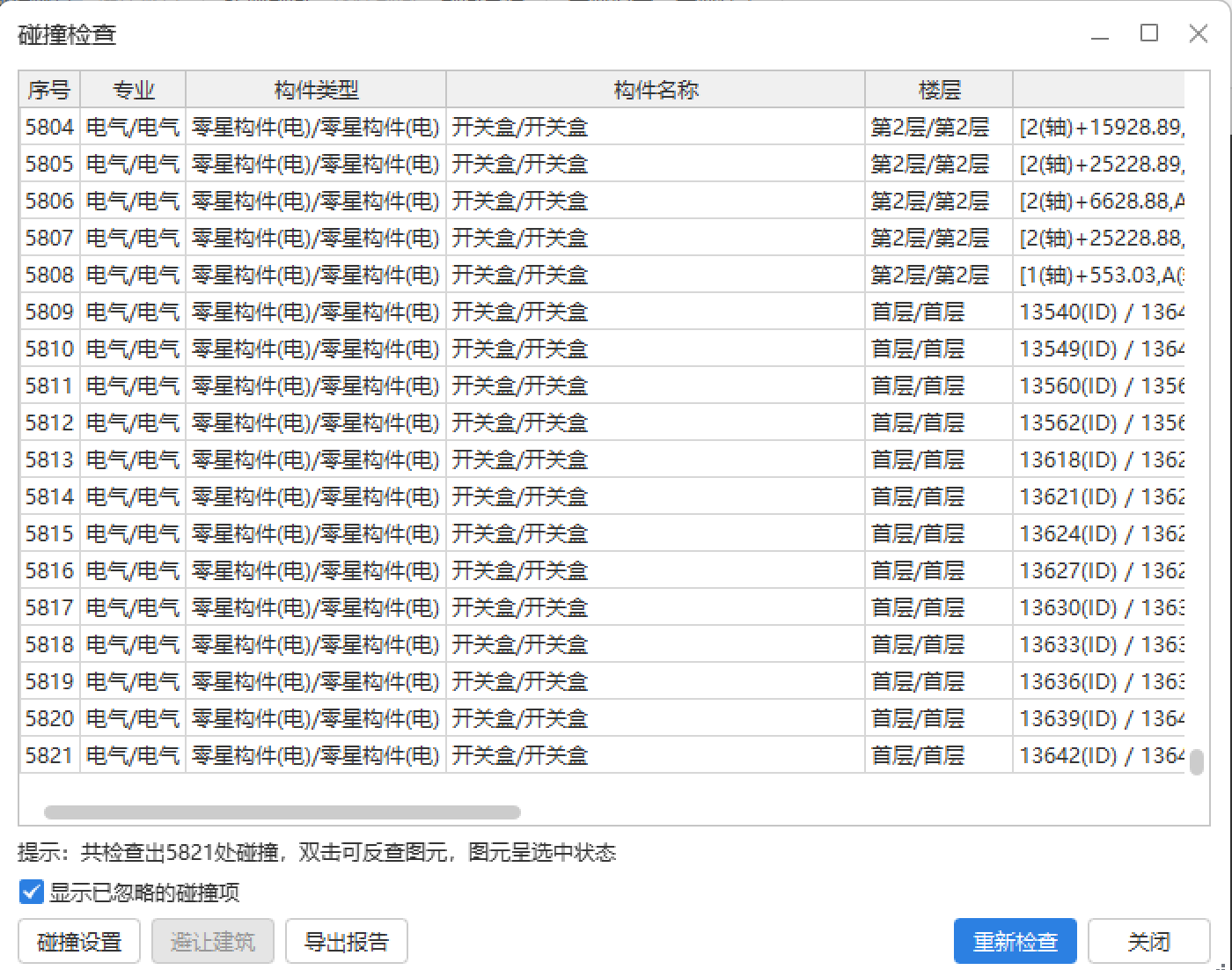Click the vertical scrollbar thumb
Image resolution: width=1232 pixels, height=970 pixels.
(1196, 761)
